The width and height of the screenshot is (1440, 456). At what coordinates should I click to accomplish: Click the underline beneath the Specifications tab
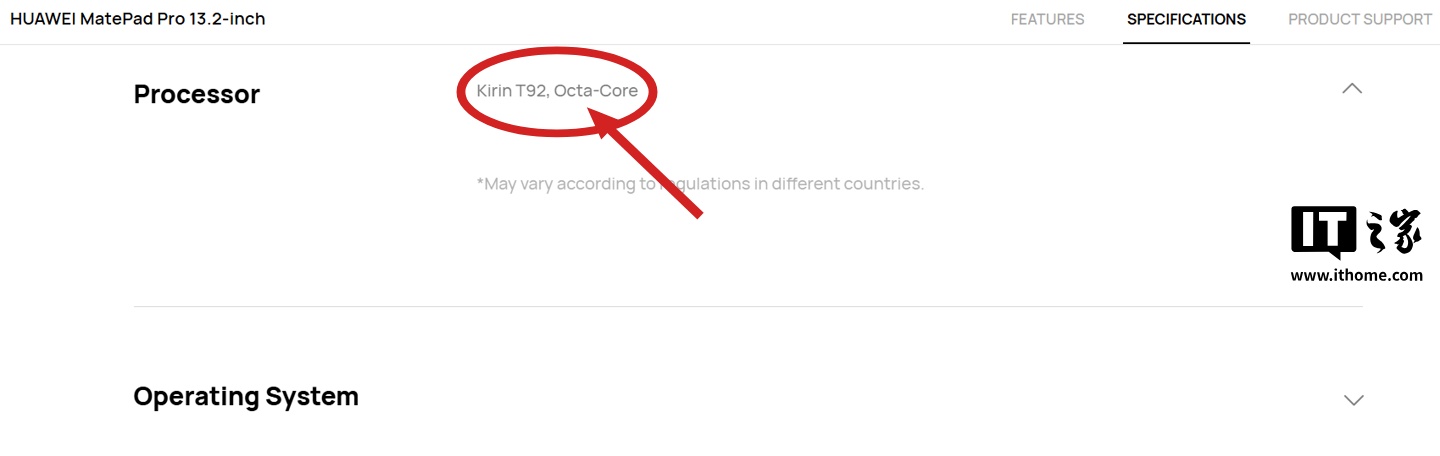pos(1186,43)
